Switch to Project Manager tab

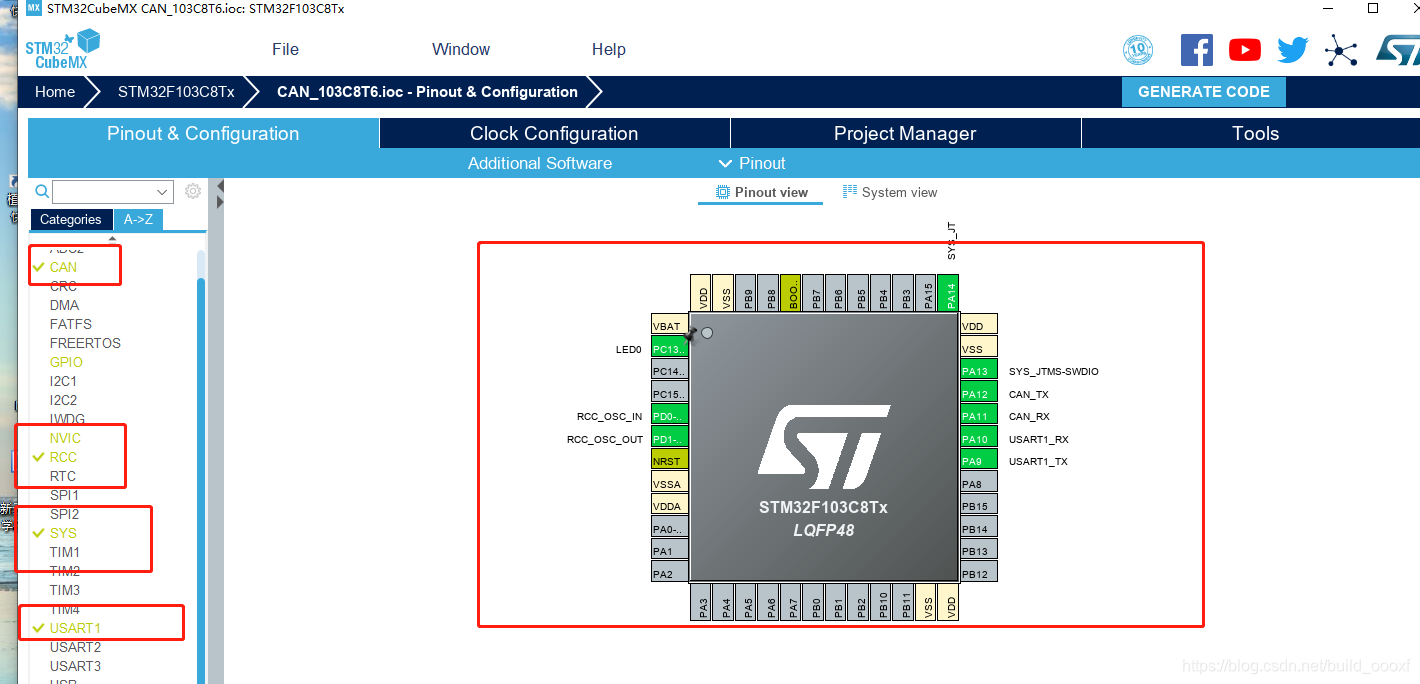pos(905,133)
